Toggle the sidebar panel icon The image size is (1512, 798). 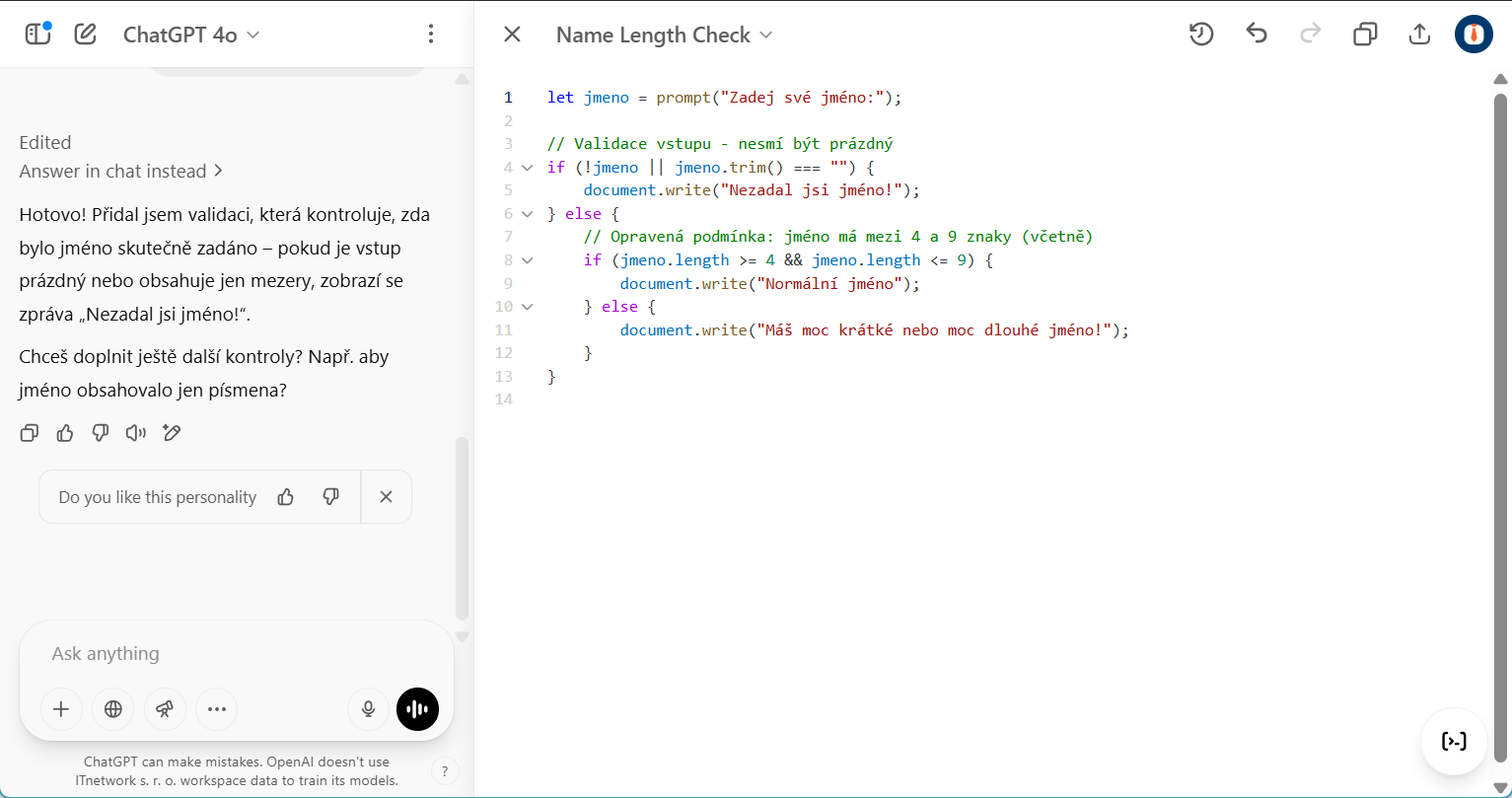[x=37, y=35]
